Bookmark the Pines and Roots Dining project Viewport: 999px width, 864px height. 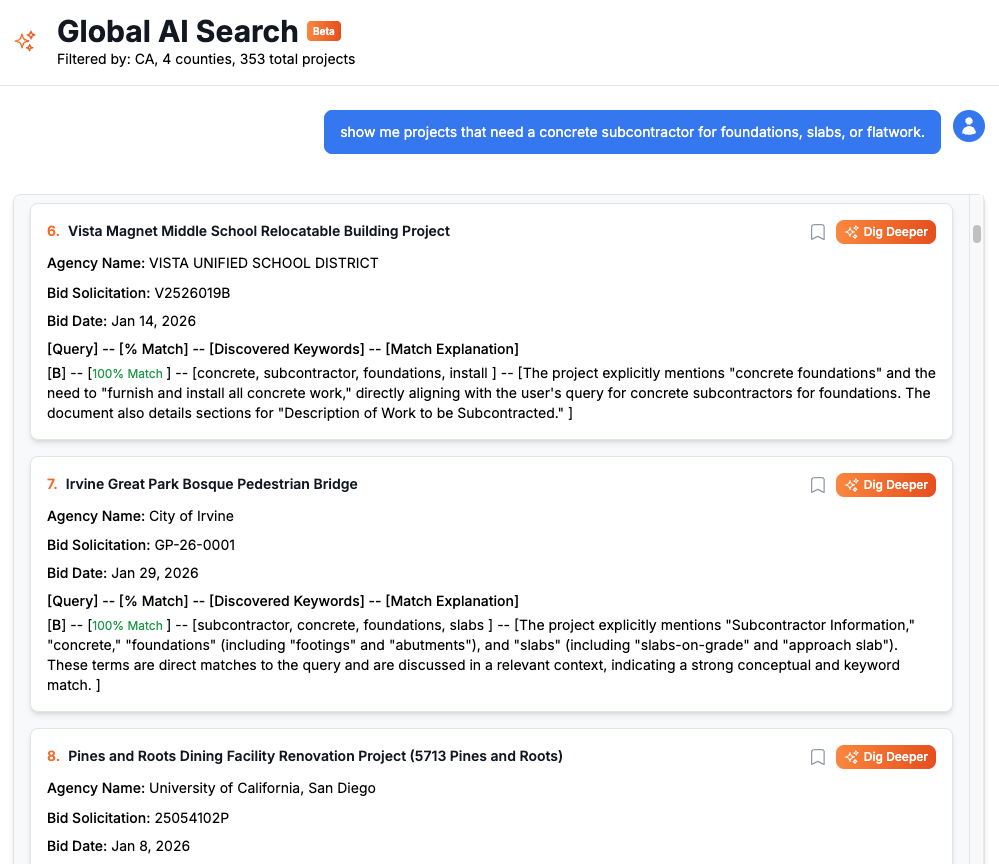817,757
